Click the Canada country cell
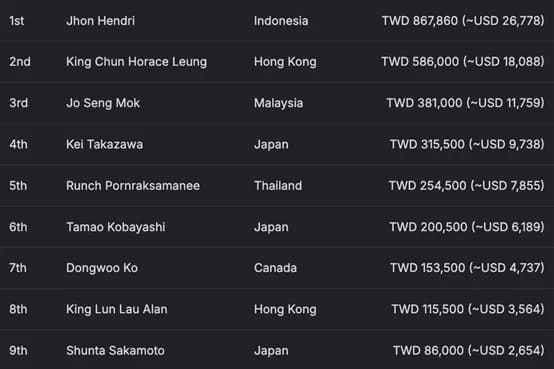The image size is (554, 369). click(275, 268)
